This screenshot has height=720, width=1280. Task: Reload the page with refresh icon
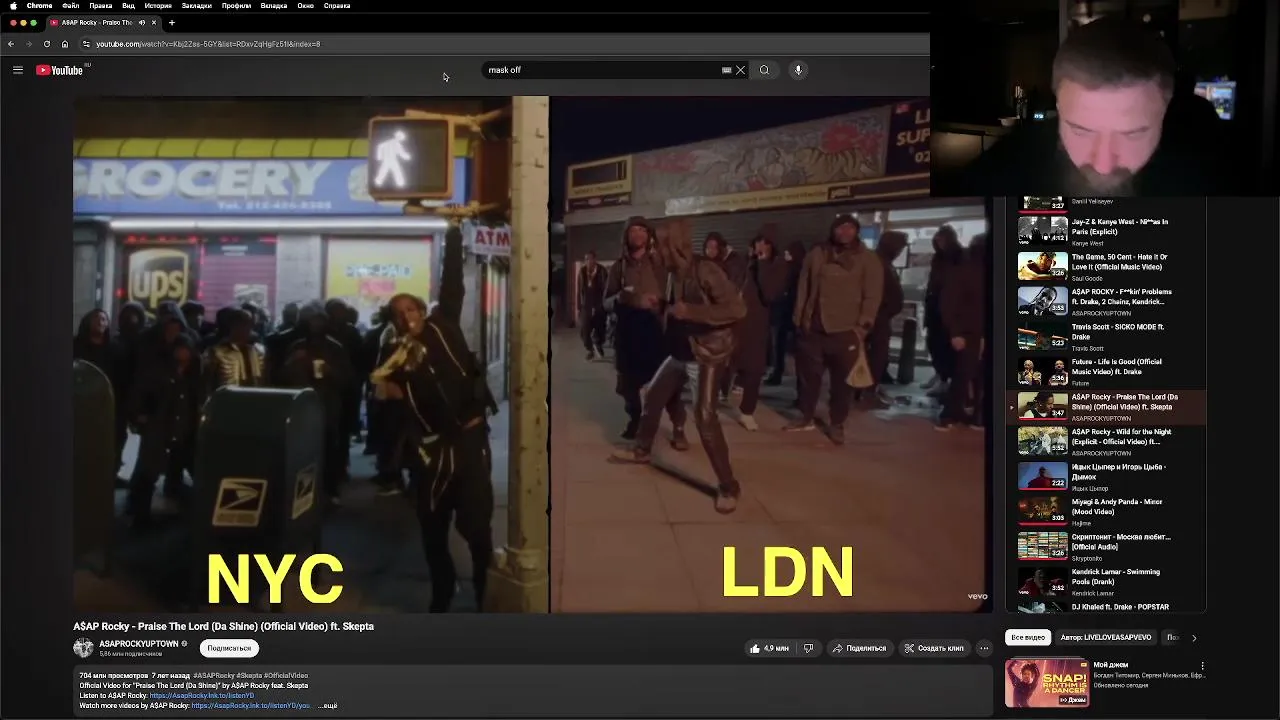coord(47,44)
